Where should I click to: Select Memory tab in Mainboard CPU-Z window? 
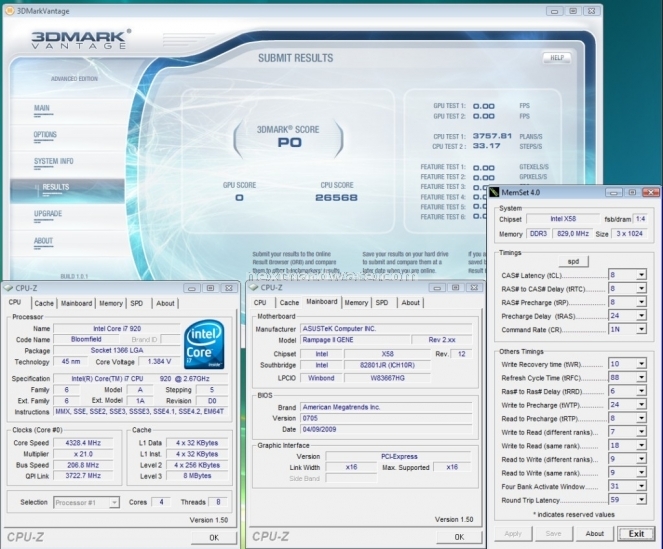[x=356, y=303]
